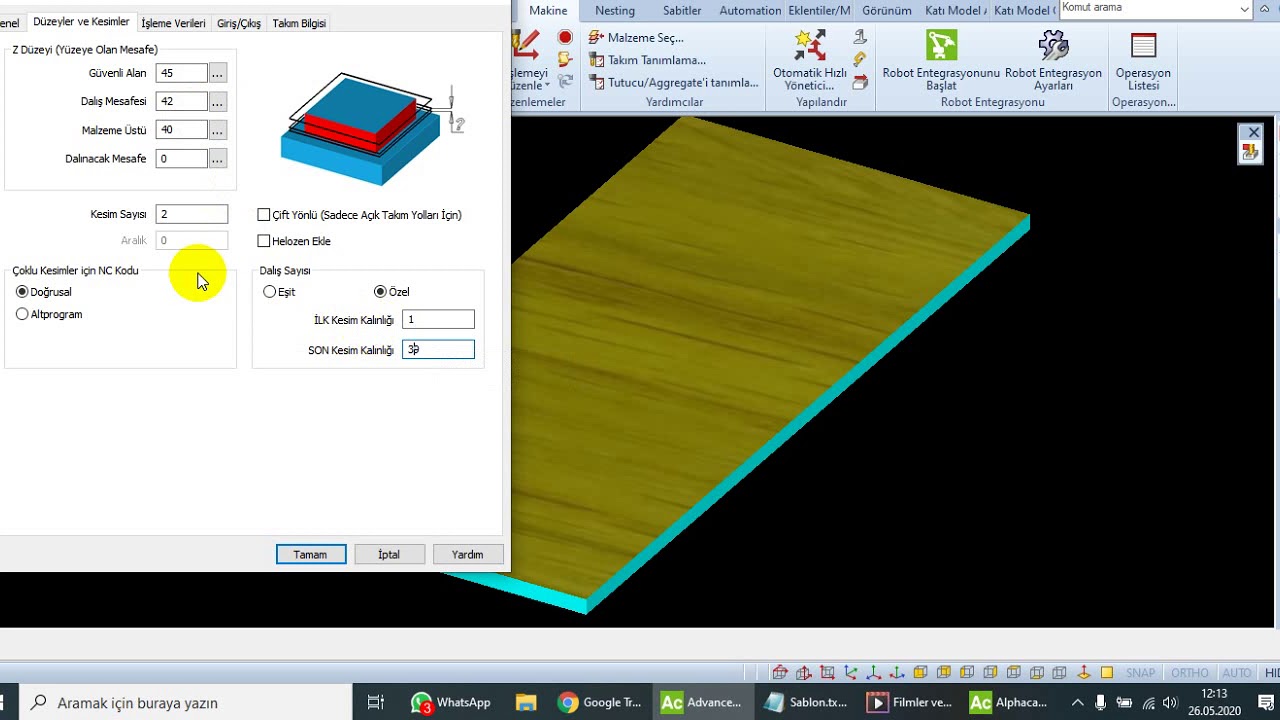Open WhatsApp from the taskbar
1280x720 pixels.
451,702
